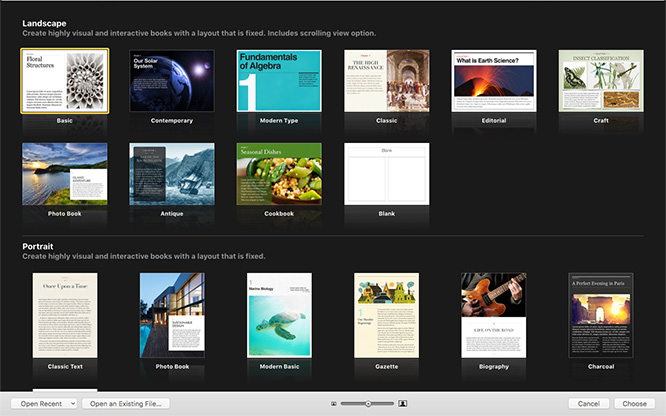The height and width of the screenshot is (416, 666).
Task: Pick the Modern Type algebra template
Action: (279, 81)
